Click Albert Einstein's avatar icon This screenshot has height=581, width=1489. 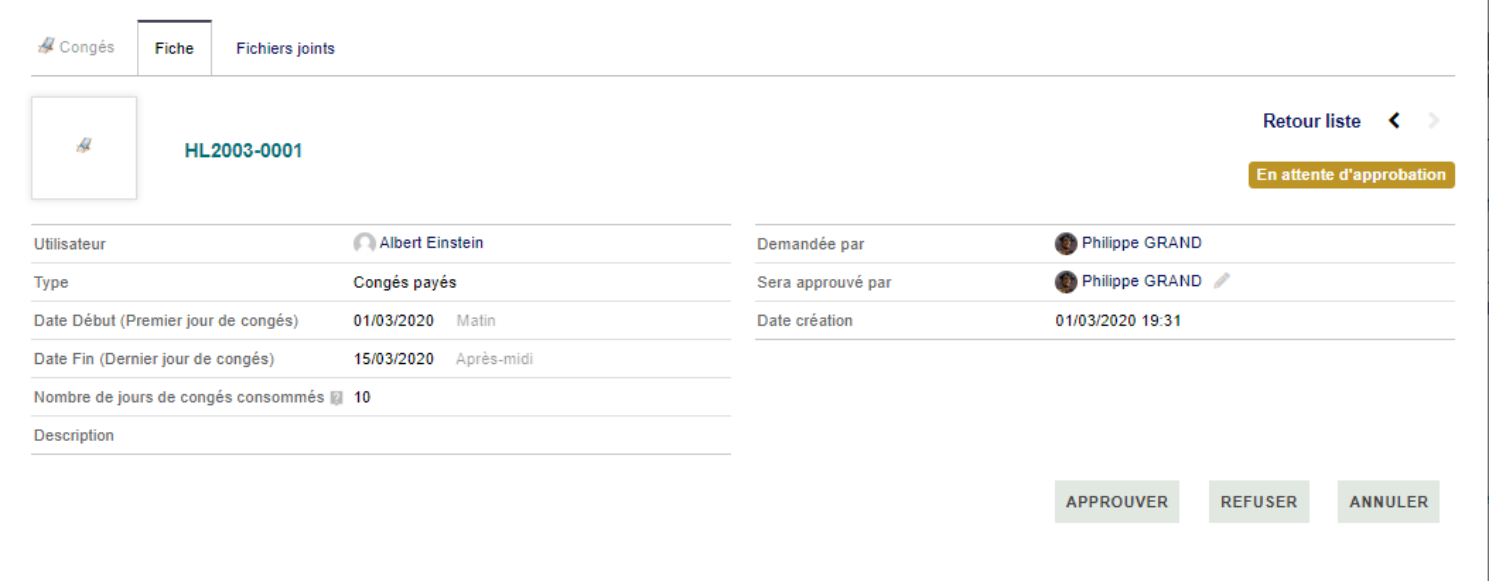coord(365,243)
